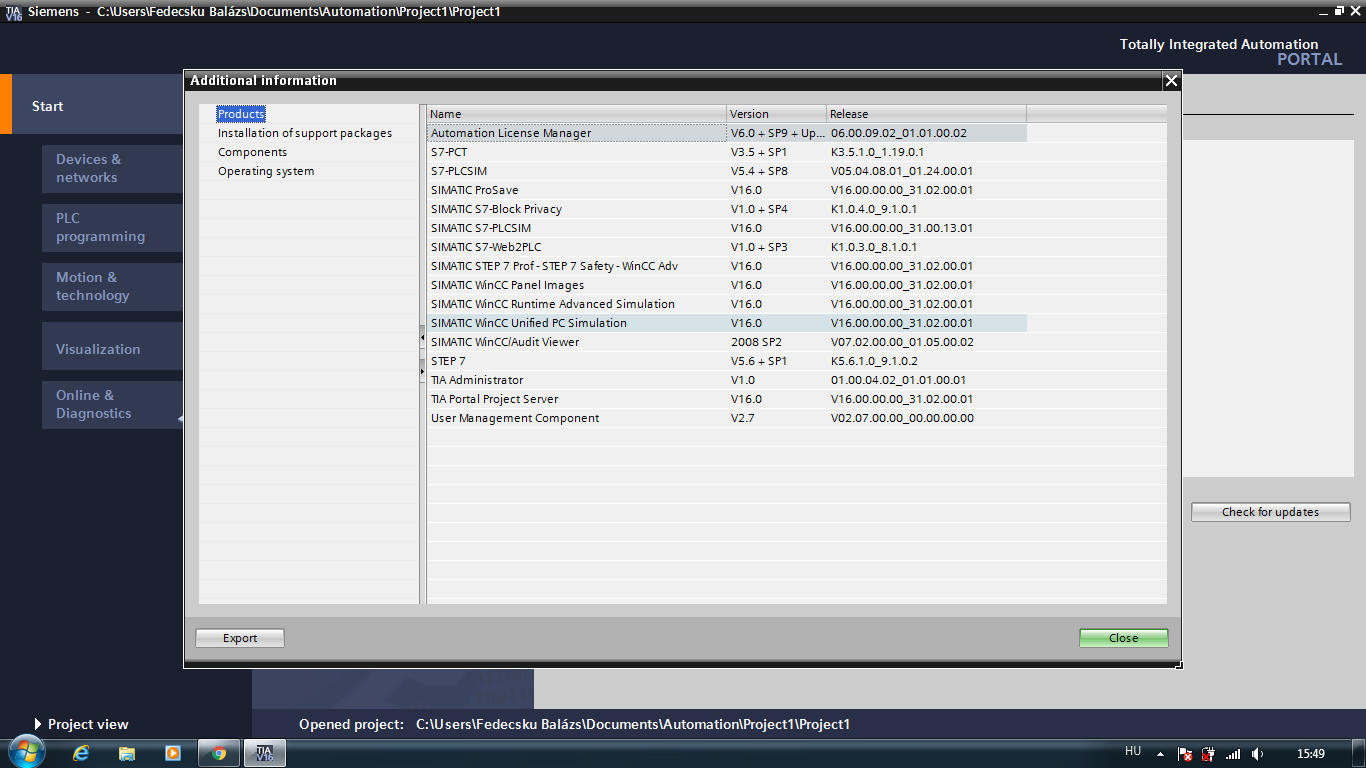Click Check for updates button
This screenshot has width=1366, height=768.
pyautogui.click(x=1270, y=512)
